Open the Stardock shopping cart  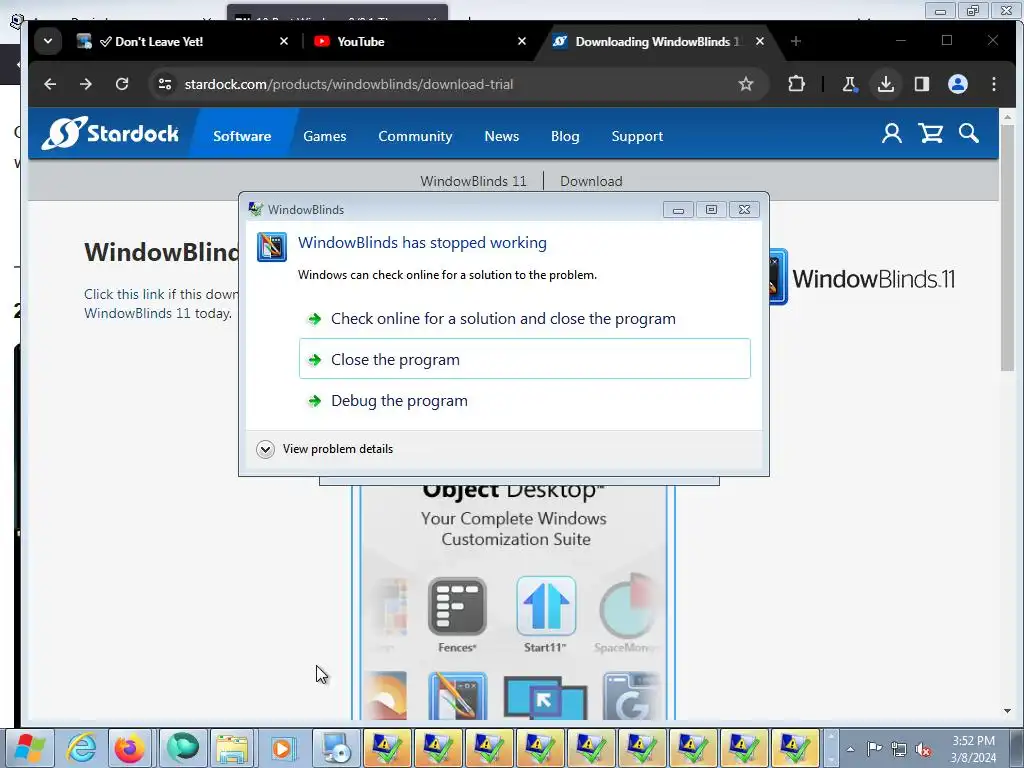(x=931, y=134)
